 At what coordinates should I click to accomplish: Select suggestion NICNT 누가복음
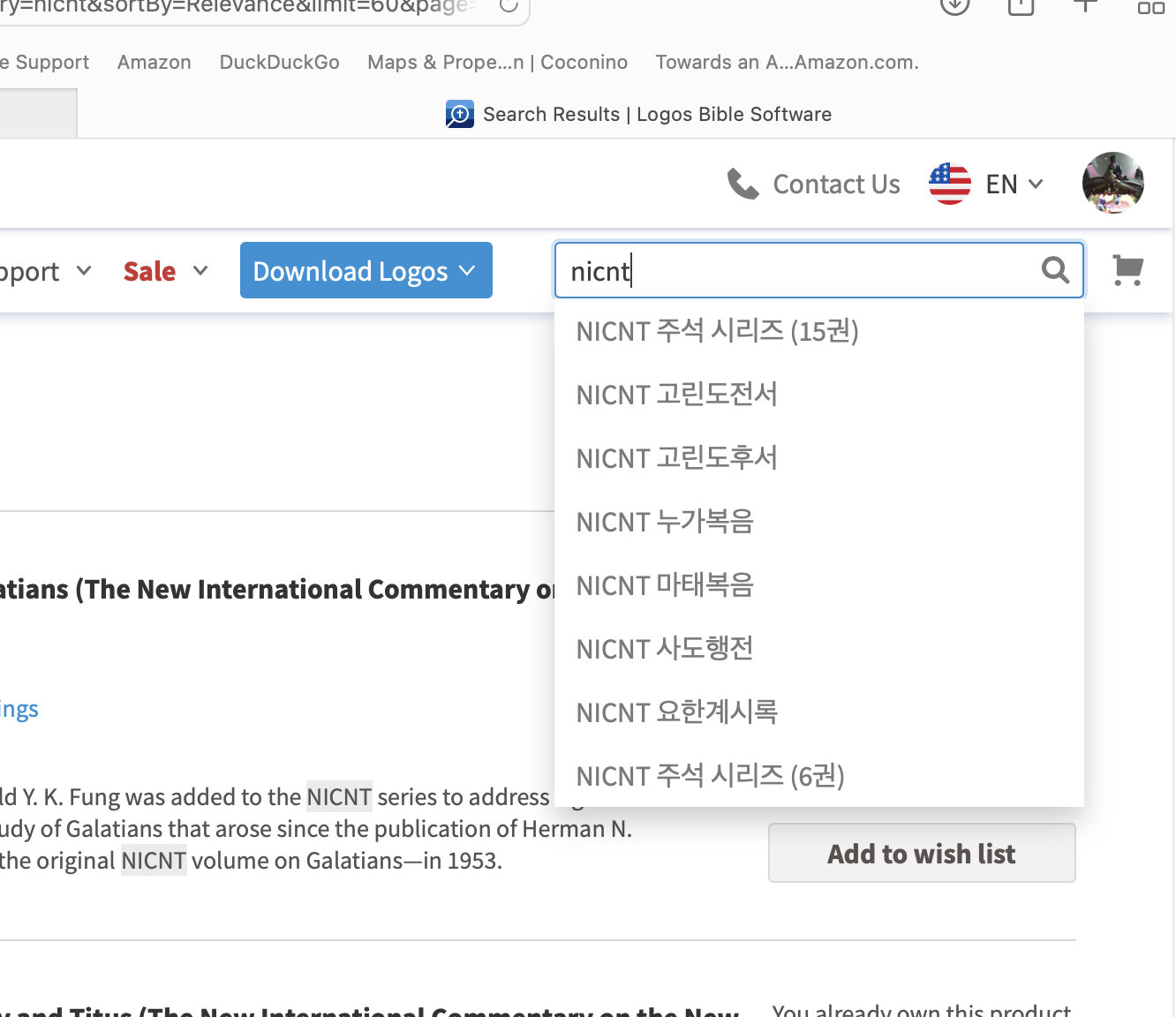pos(818,522)
